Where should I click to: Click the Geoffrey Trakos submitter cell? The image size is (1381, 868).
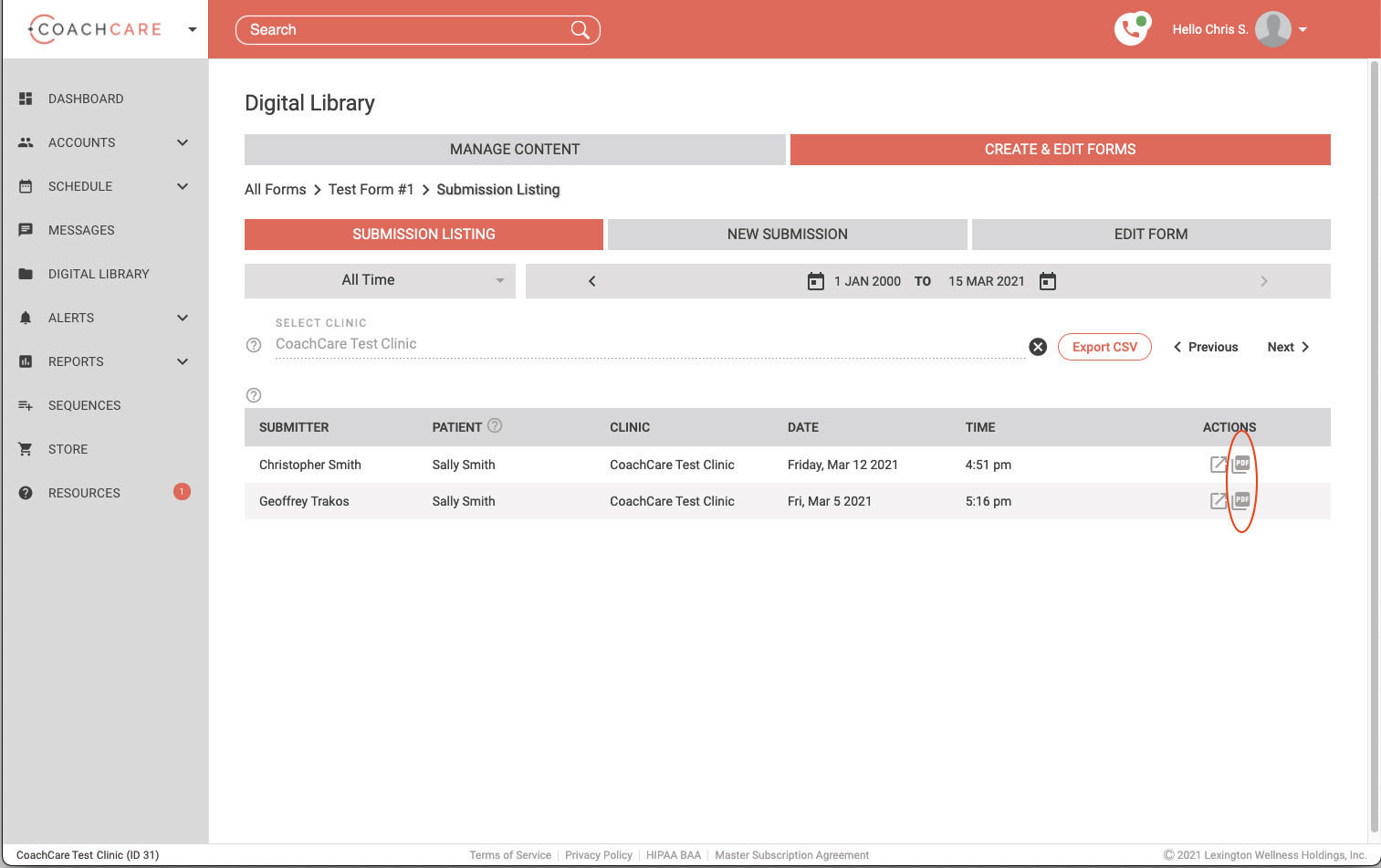304,501
